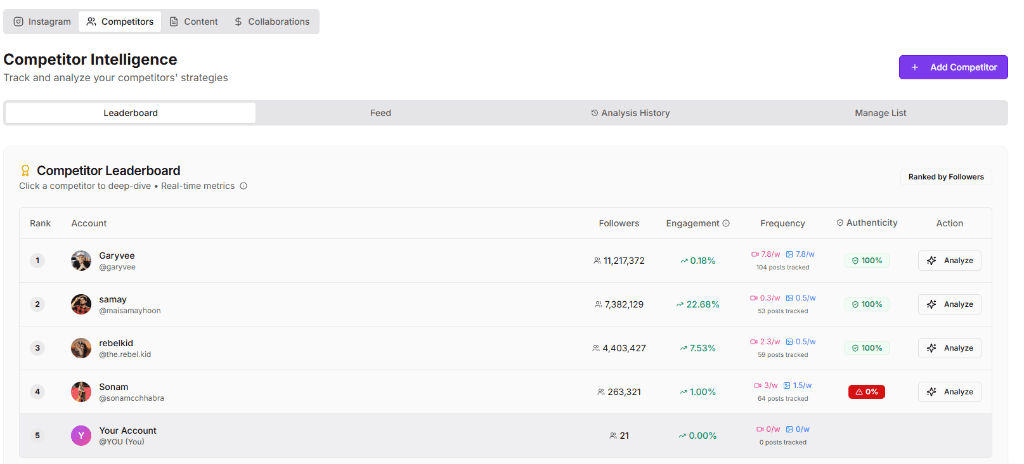Select the Competitors tab
This screenshot has width=1024, height=464.
(x=120, y=22)
